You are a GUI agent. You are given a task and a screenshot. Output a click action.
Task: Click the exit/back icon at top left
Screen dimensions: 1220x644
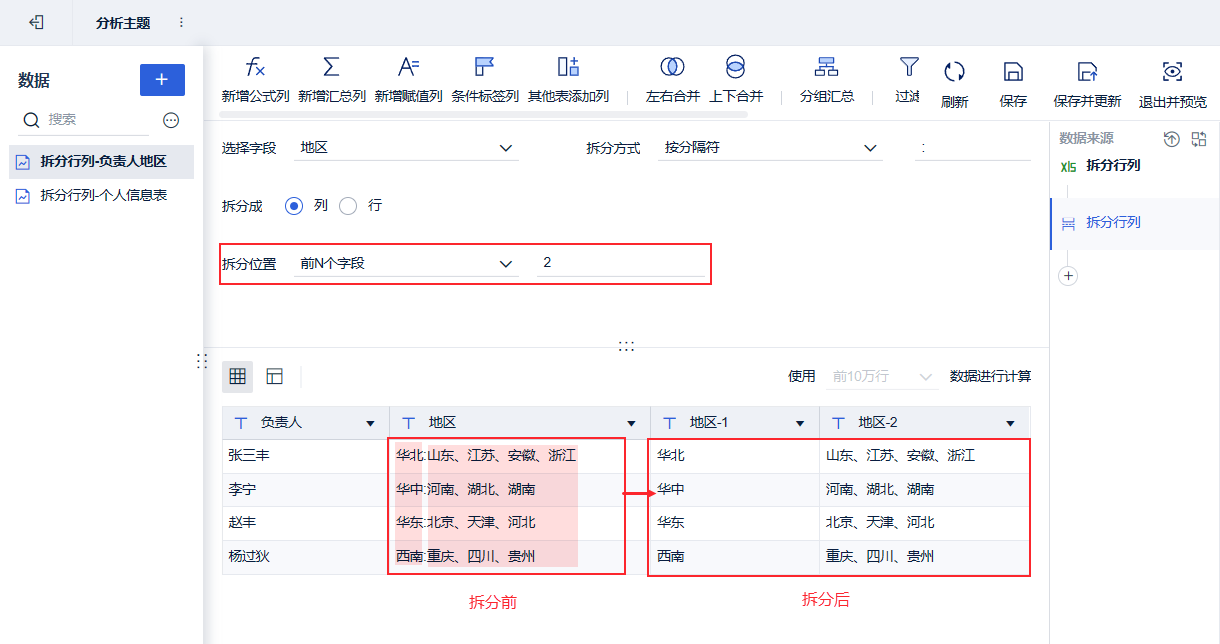pos(36,22)
